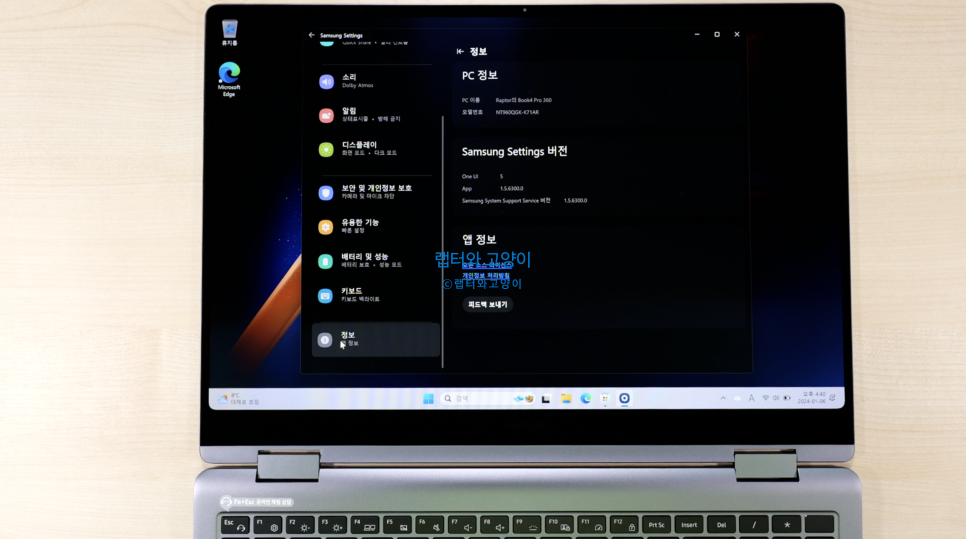This screenshot has height=539, width=966.
Task: Open the 알림 notifications settings
Action: 375,115
